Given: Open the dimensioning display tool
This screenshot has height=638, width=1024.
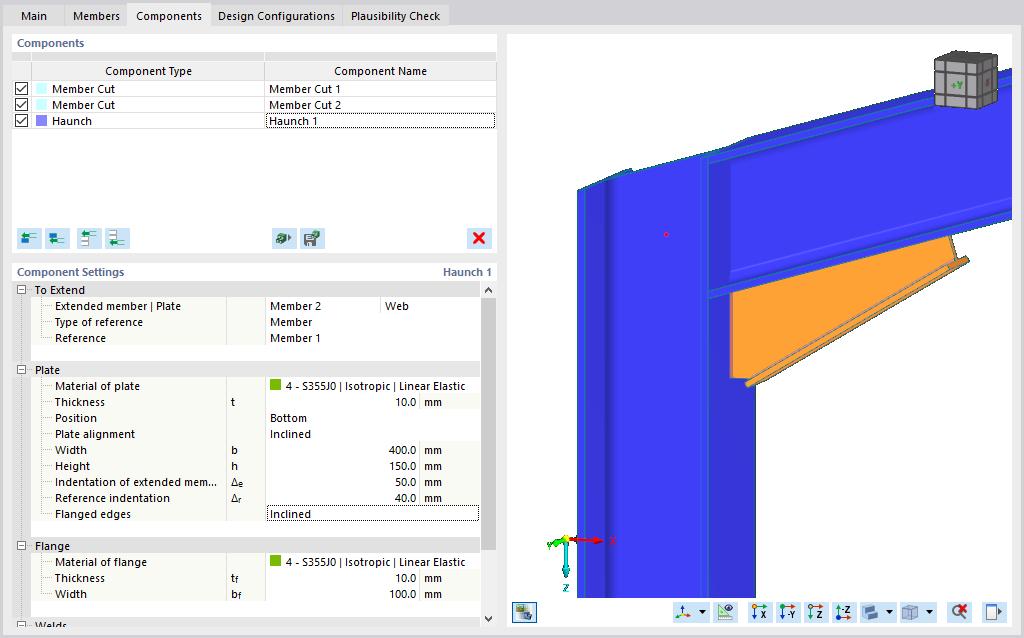Looking at the screenshot, I should point(725,611).
